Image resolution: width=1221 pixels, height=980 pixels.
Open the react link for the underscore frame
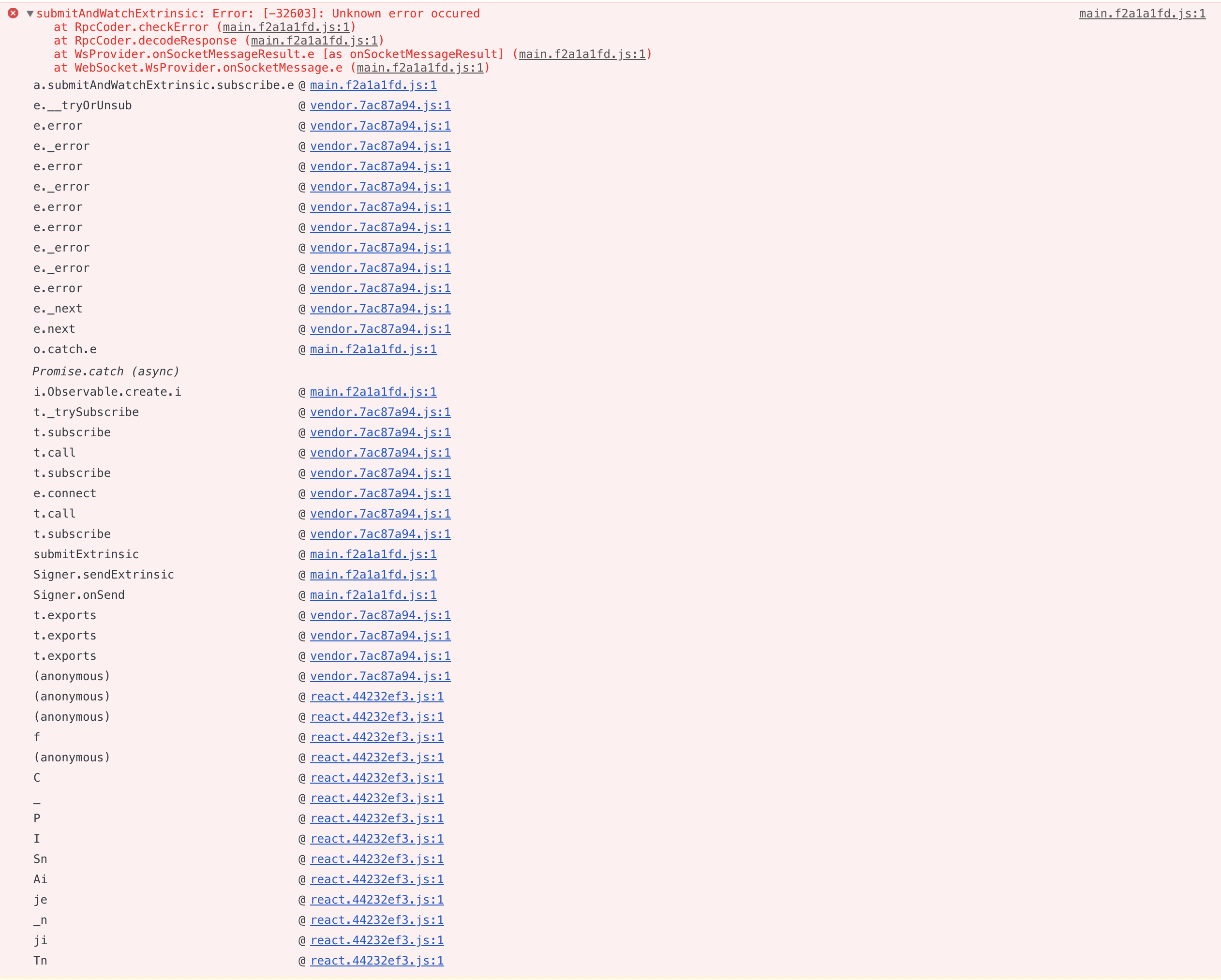pyautogui.click(x=377, y=799)
